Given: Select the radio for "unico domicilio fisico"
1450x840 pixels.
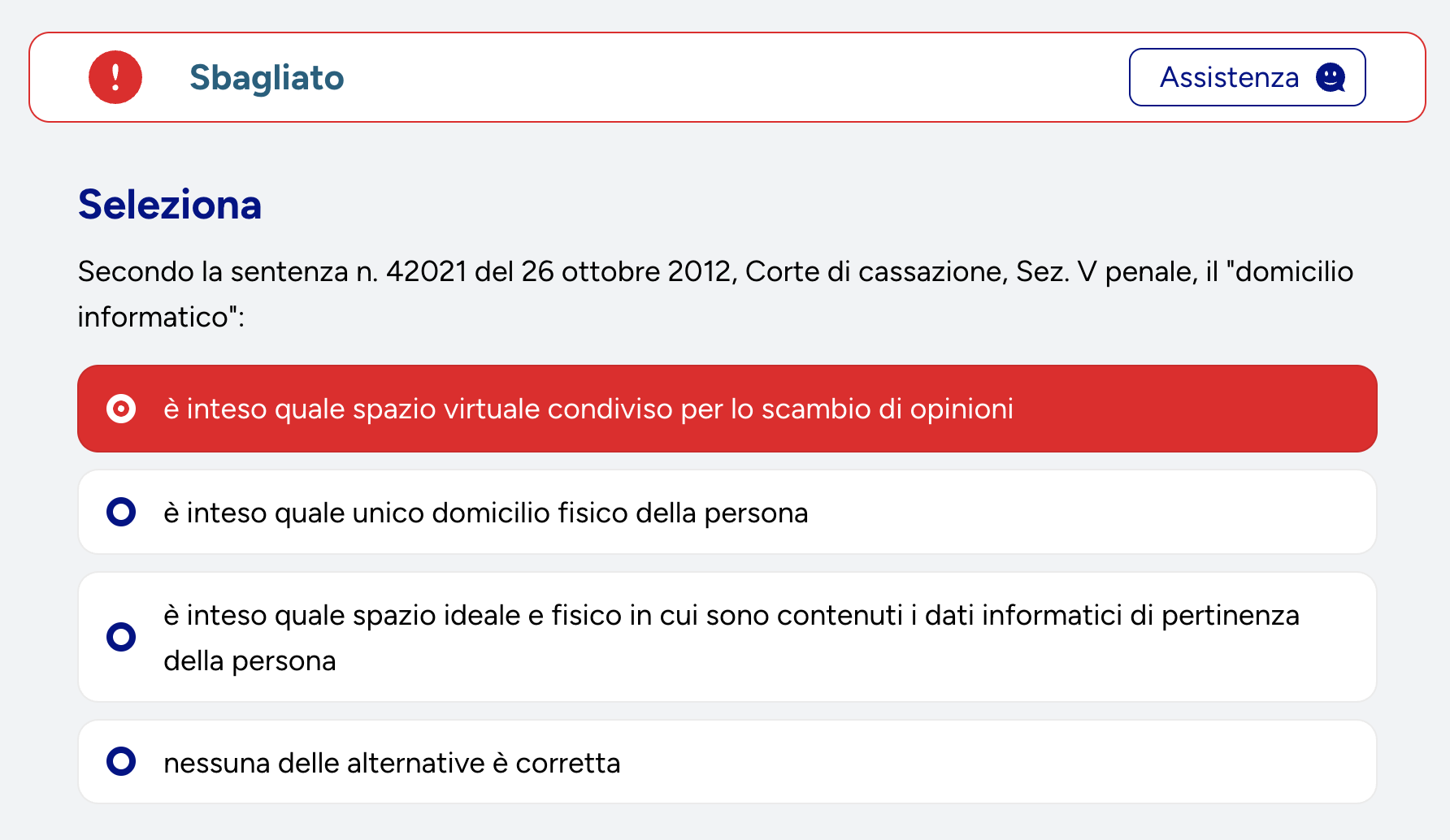Looking at the screenshot, I should 121,512.
